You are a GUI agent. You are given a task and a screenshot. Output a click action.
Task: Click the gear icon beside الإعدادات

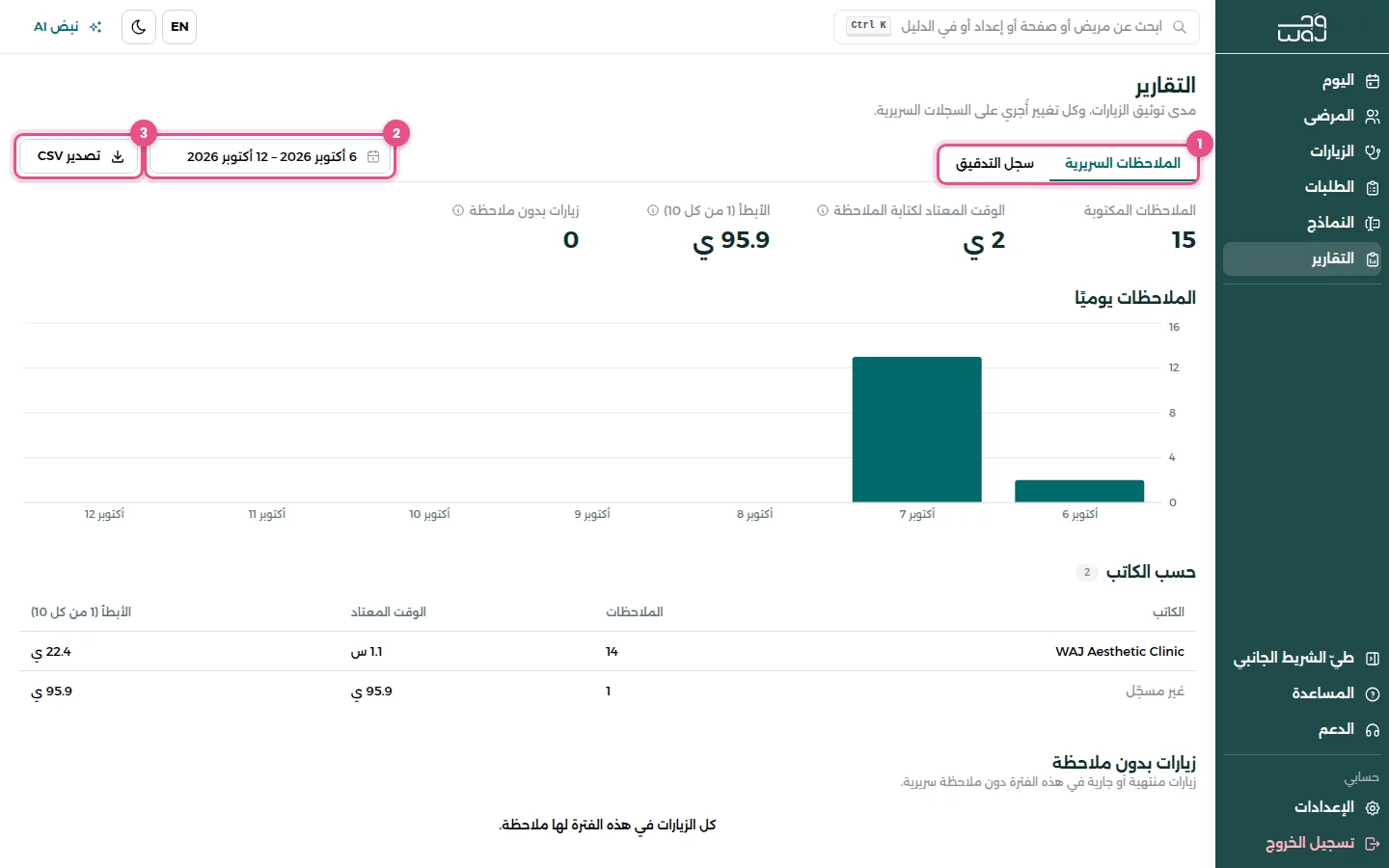coord(1373,808)
